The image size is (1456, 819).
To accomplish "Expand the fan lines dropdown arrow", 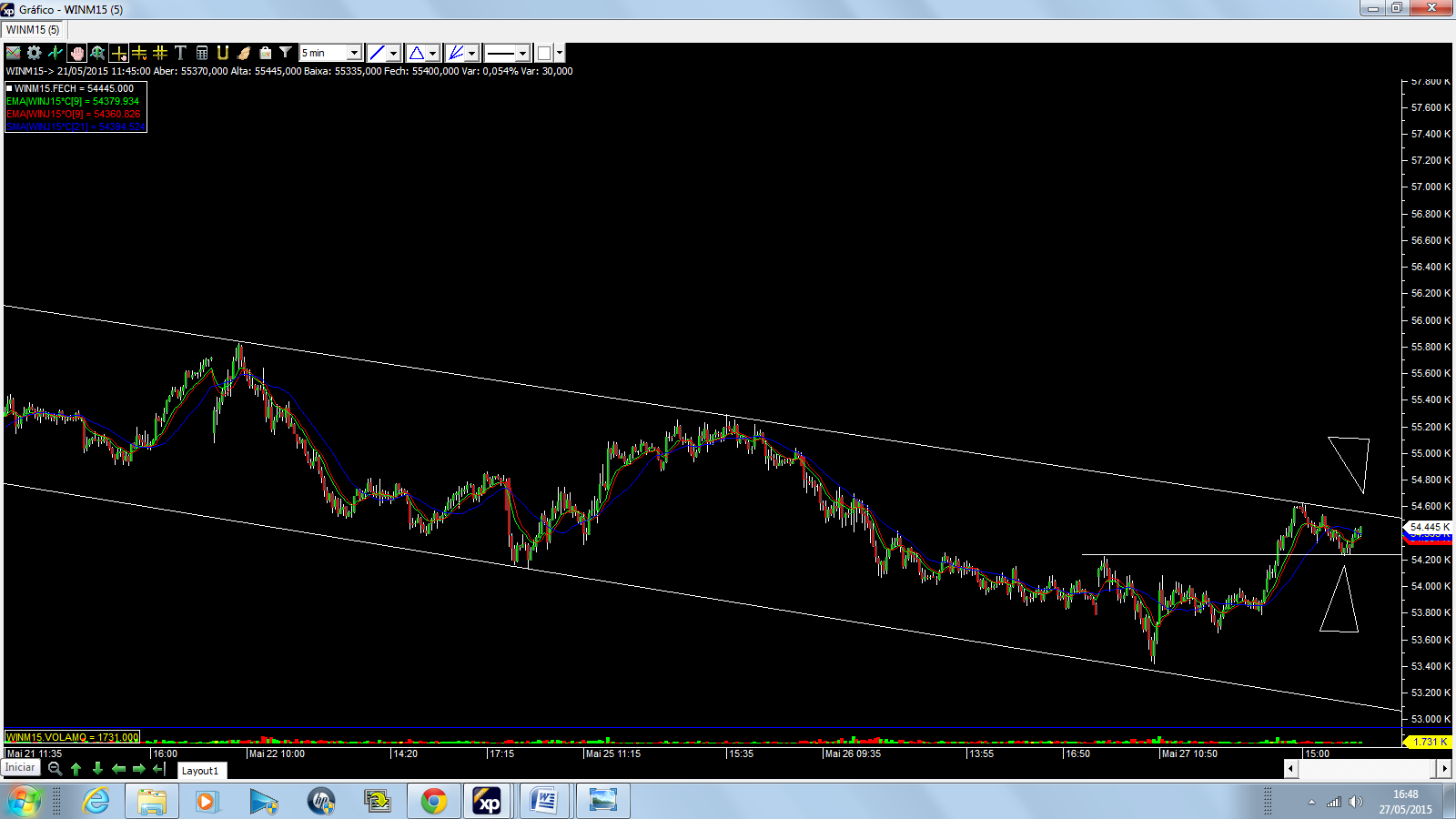I will click(x=472, y=53).
